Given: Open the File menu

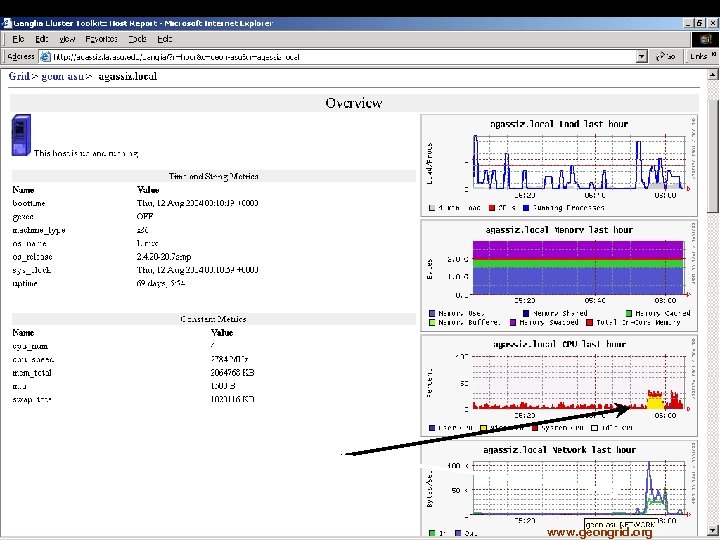Looking at the screenshot, I should click(18, 39).
